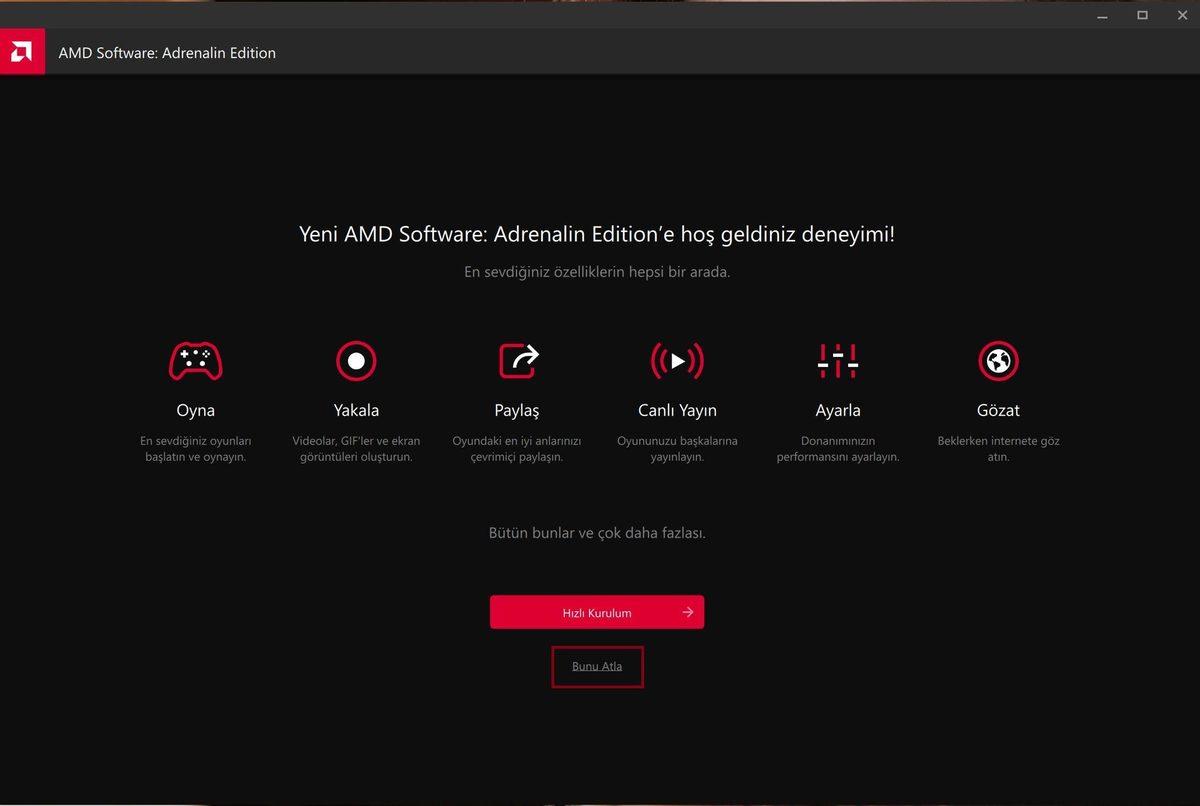Click description 'Oyununuzu başkalarına yayınlayın'
The image size is (1200, 806).
click(x=677, y=449)
